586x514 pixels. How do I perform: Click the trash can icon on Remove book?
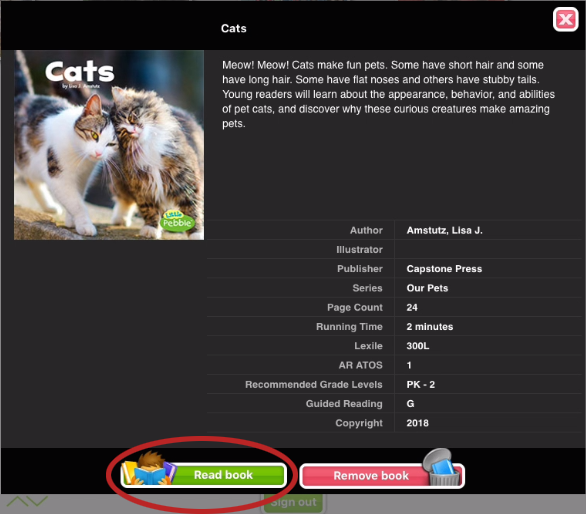[x=442, y=467]
